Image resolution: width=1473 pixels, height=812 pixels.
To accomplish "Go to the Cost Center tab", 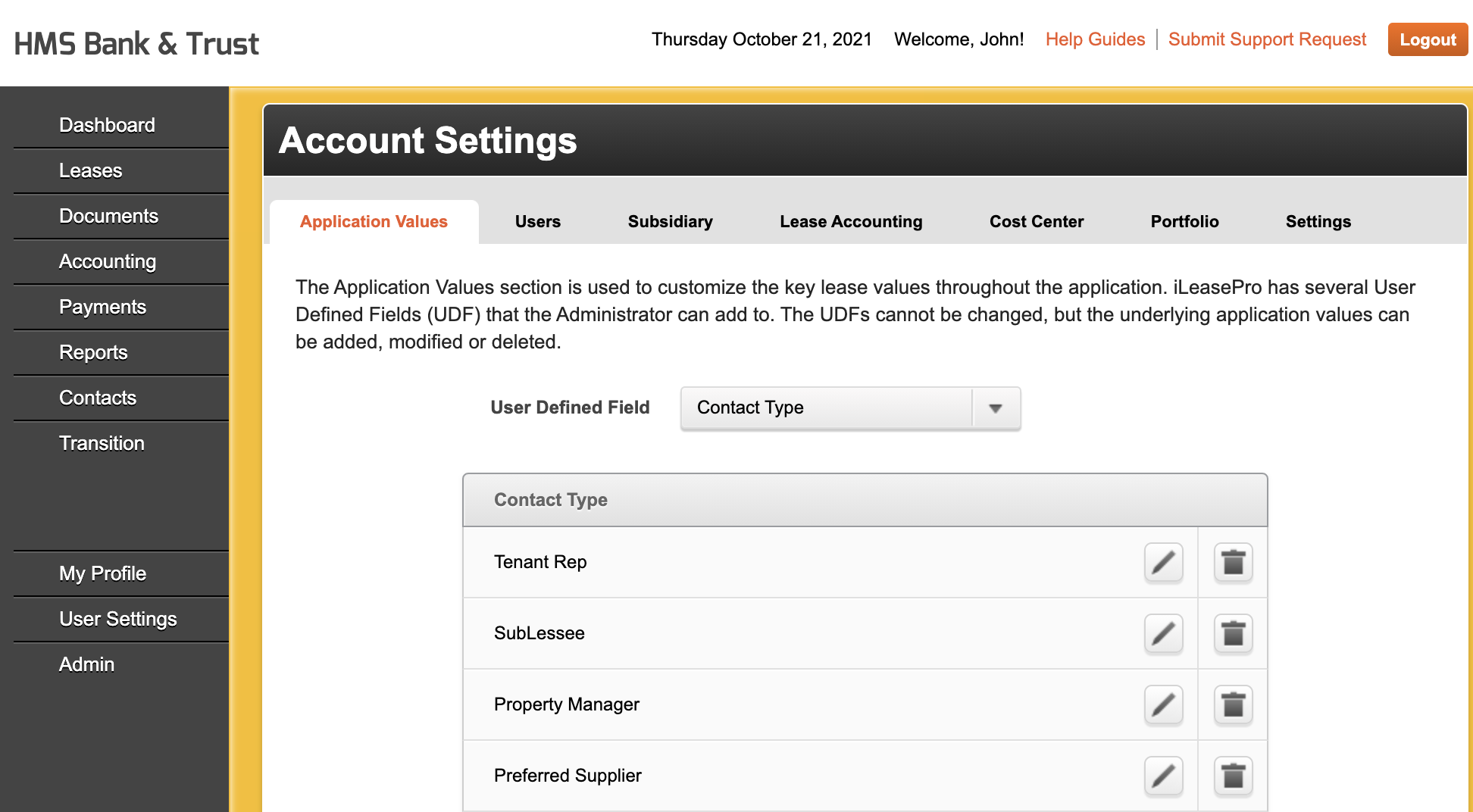I will coord(1037,222).
